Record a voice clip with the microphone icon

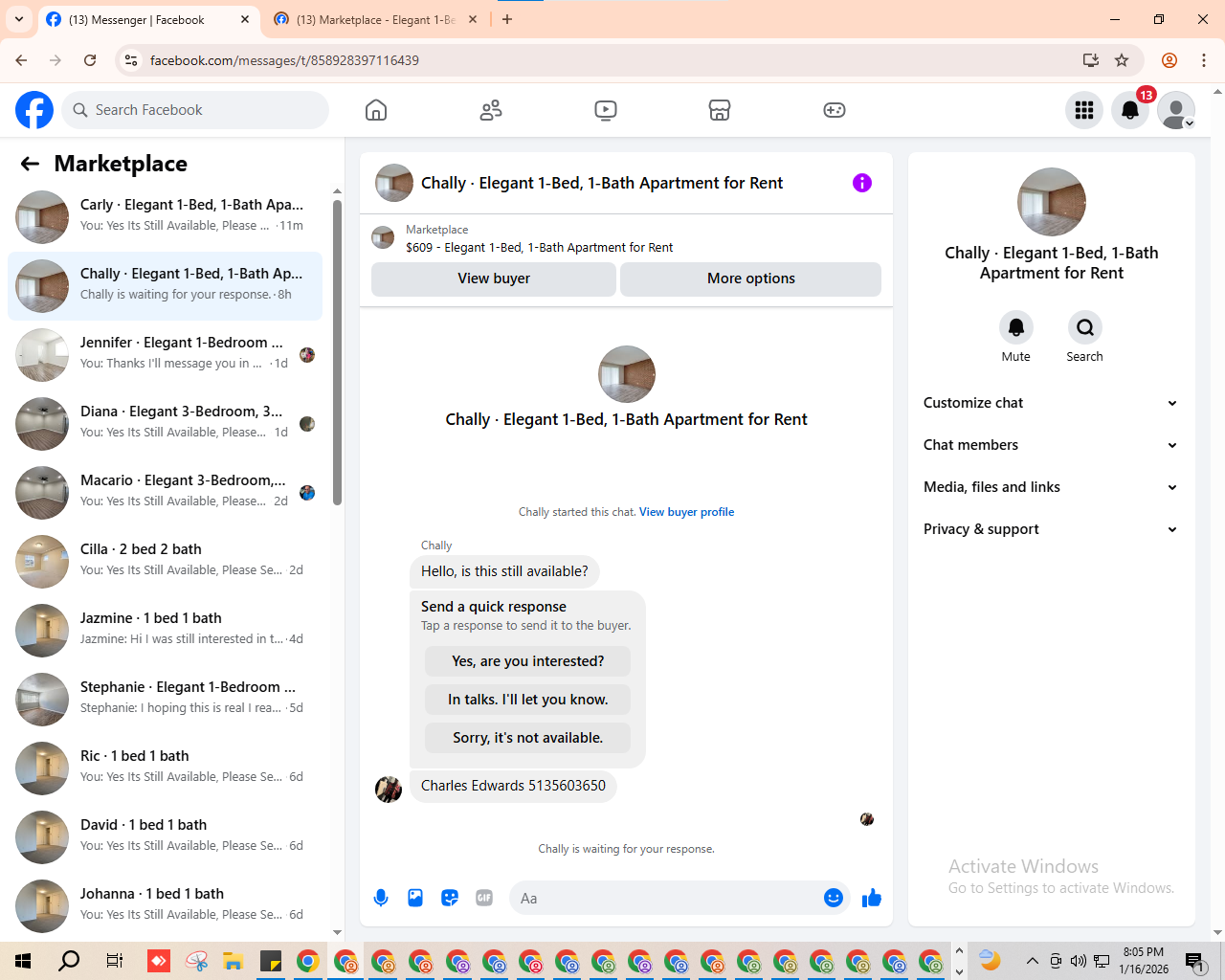(381, 898)
